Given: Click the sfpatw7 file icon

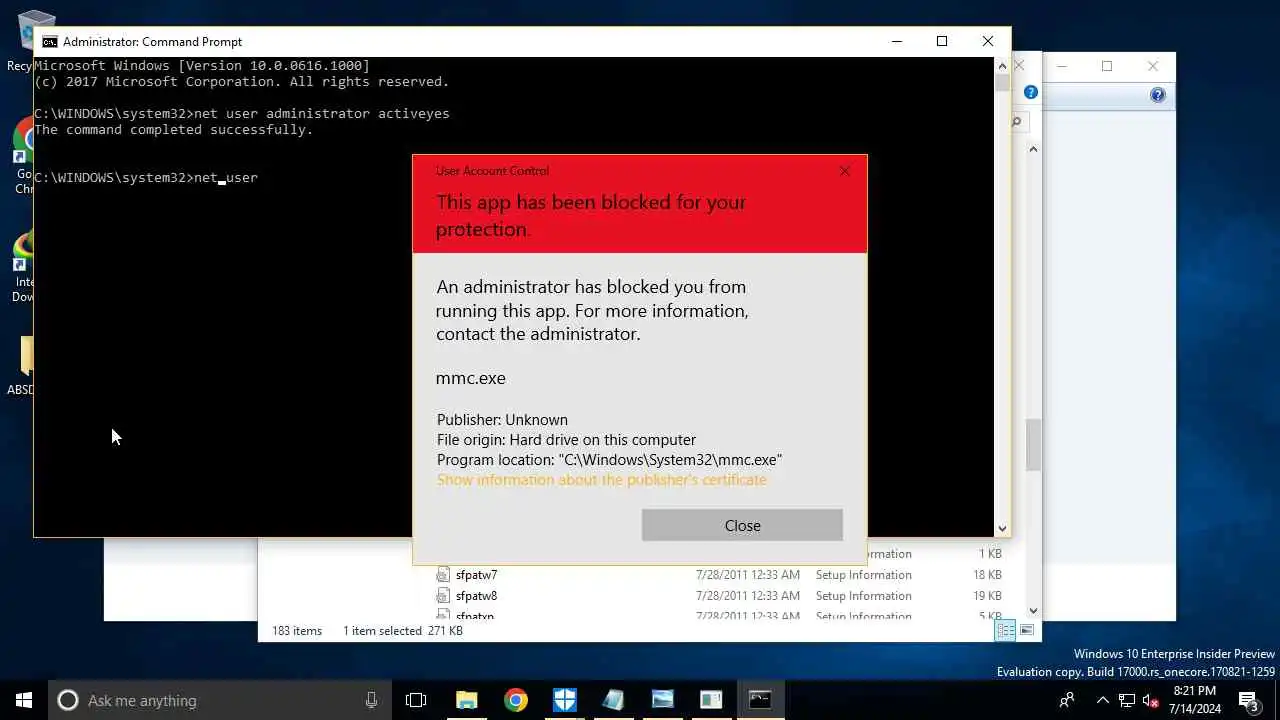Looking at the screenshot, I should pyautogui.click(x=444, y=575).
